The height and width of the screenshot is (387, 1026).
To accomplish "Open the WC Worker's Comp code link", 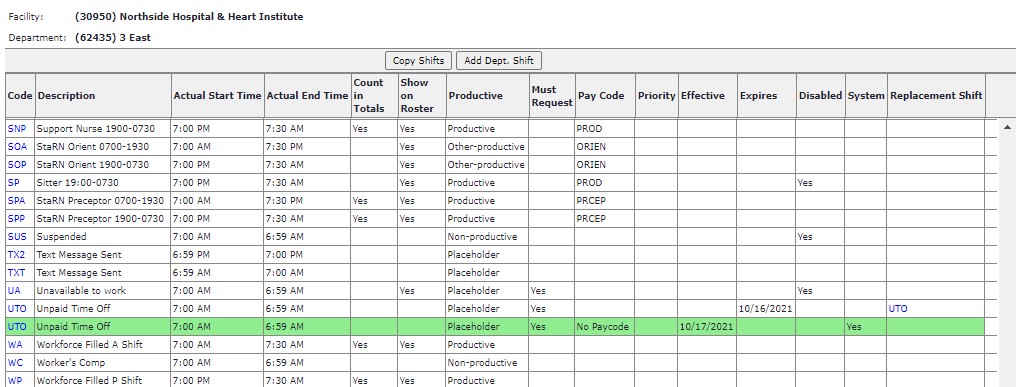I will [15, 362].
